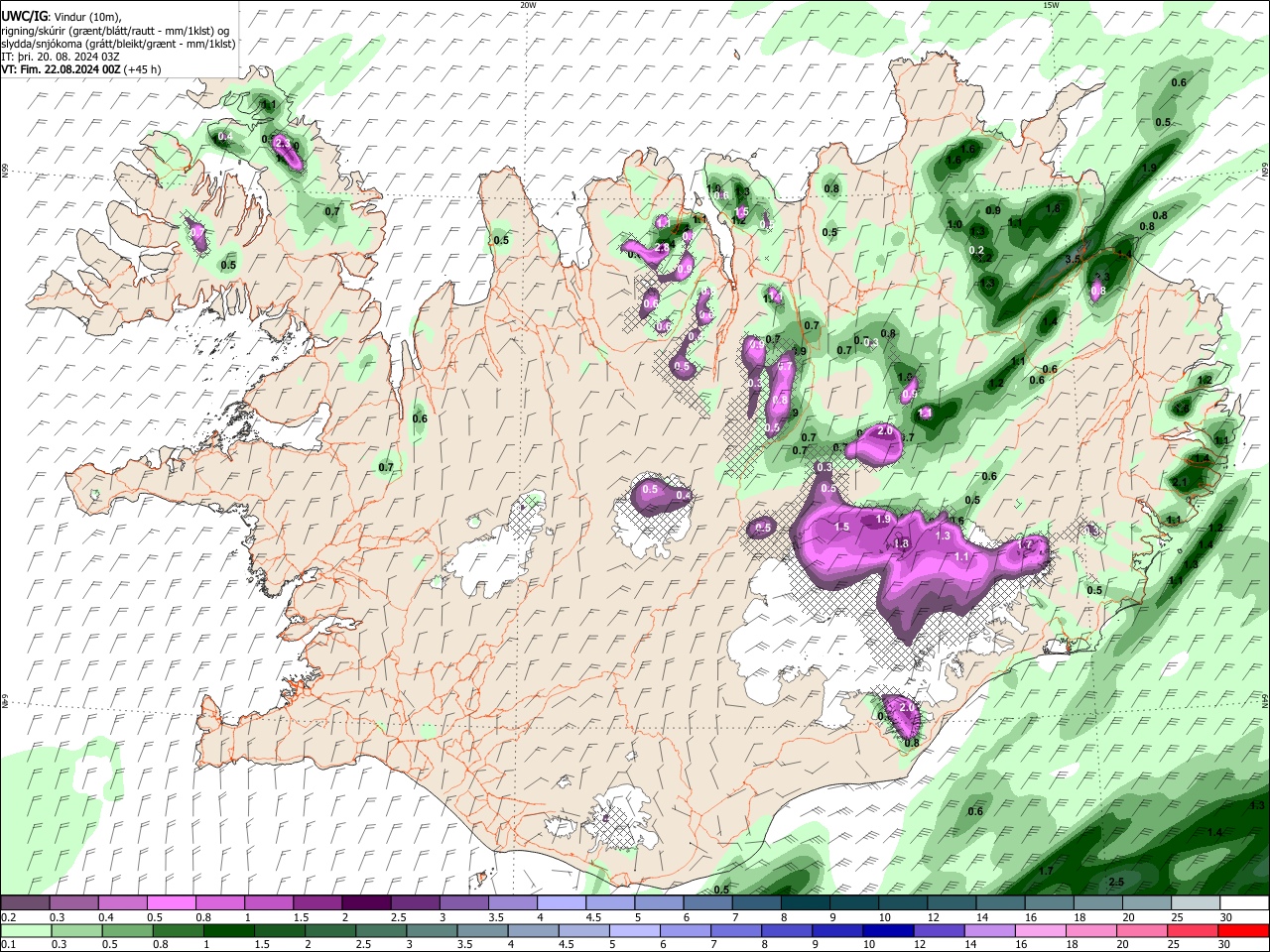
Task: Select dark teal snow swatch between 8 and 9
Action: tap(806, 903)
